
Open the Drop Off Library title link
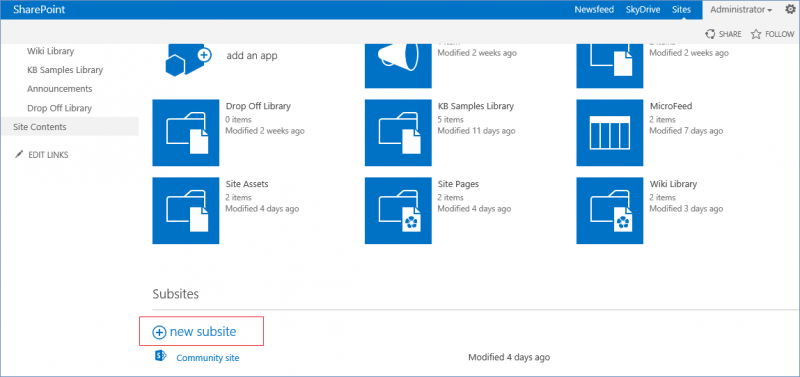tap(258, 106)
